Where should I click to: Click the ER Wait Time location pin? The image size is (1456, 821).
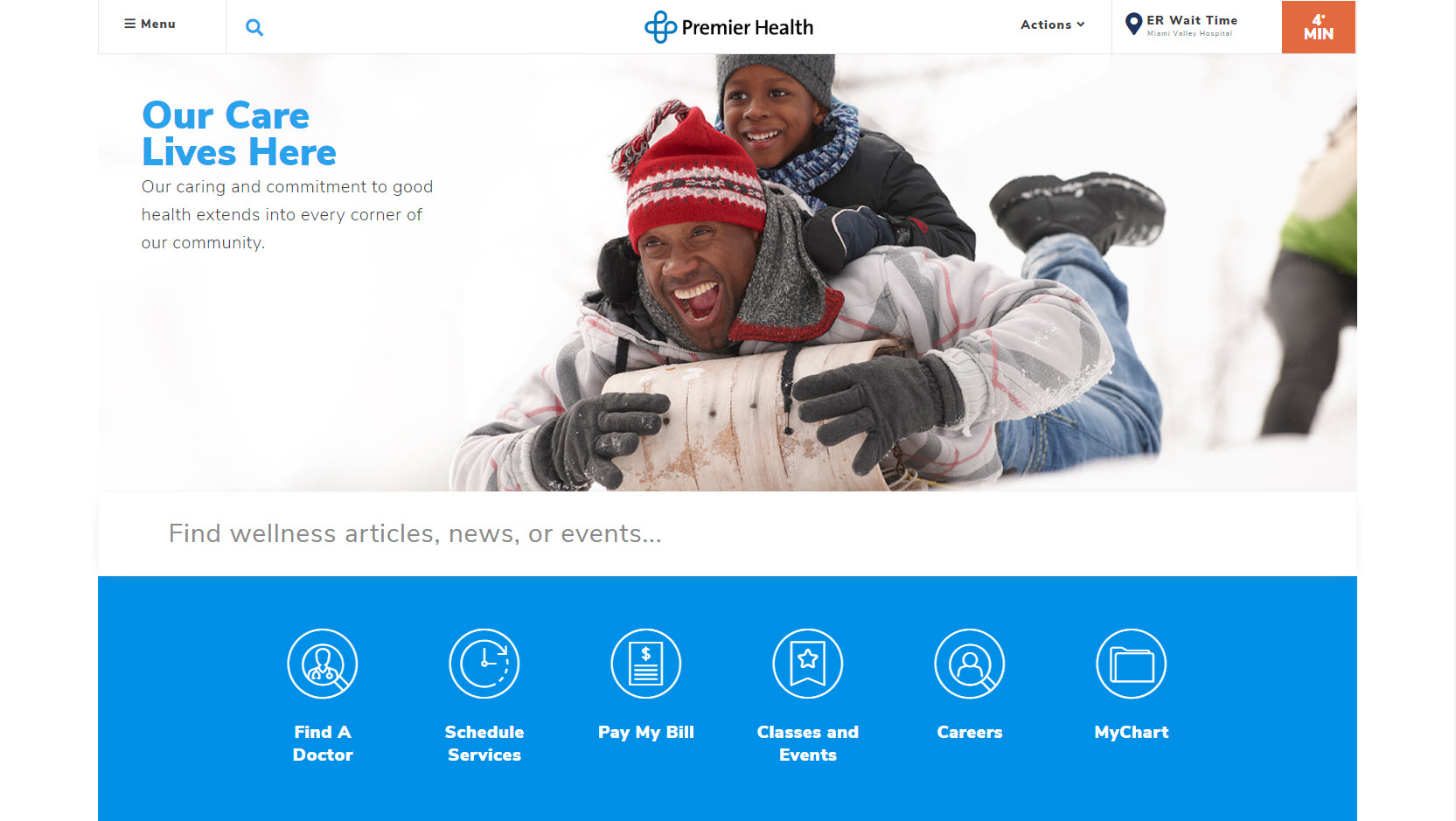tap(1133, 24)
